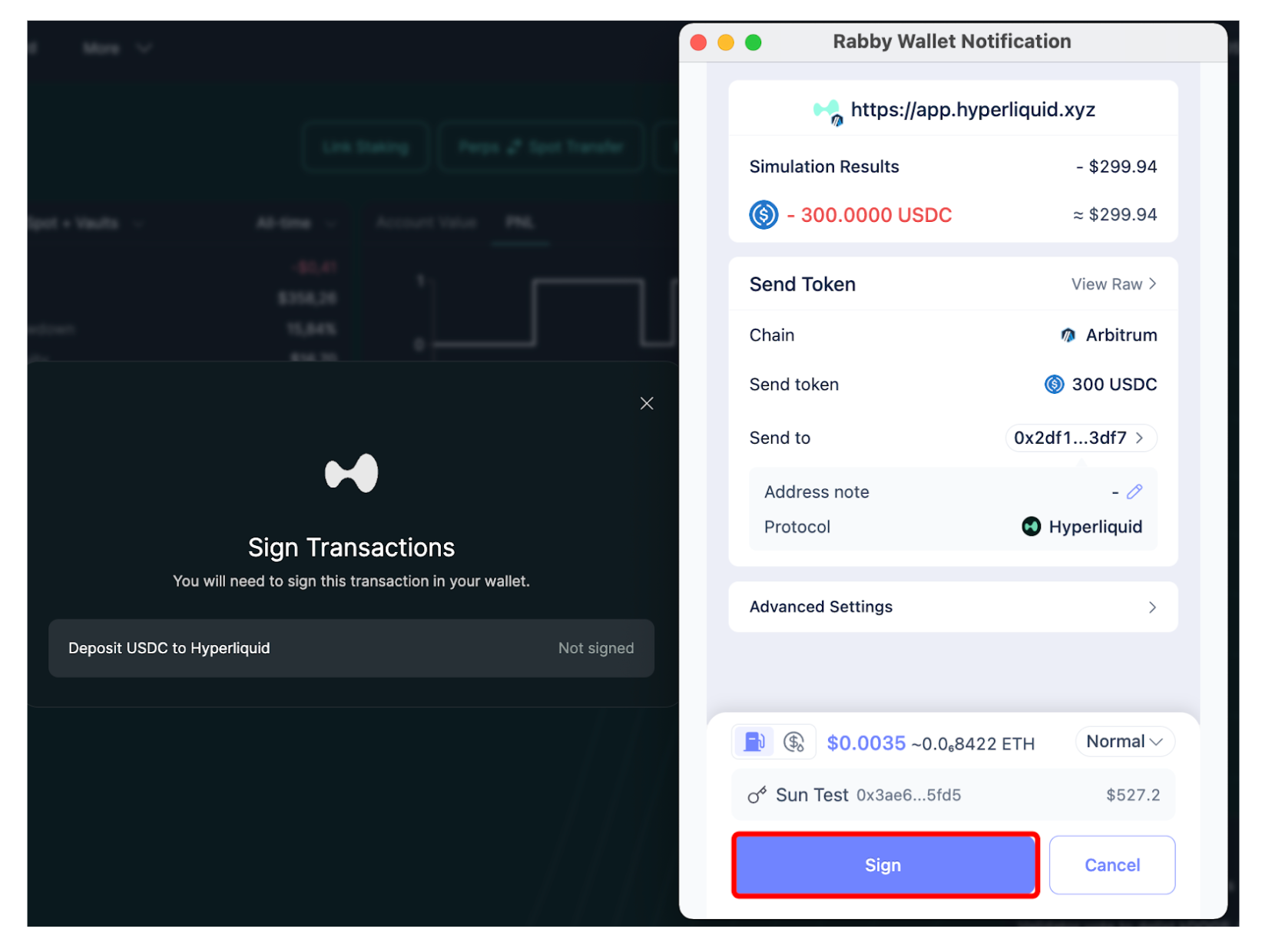Click the Hyperliquid logo in the dialog
The width and height of the screenshot is (1272, 952).
click(x=352, y=473)
